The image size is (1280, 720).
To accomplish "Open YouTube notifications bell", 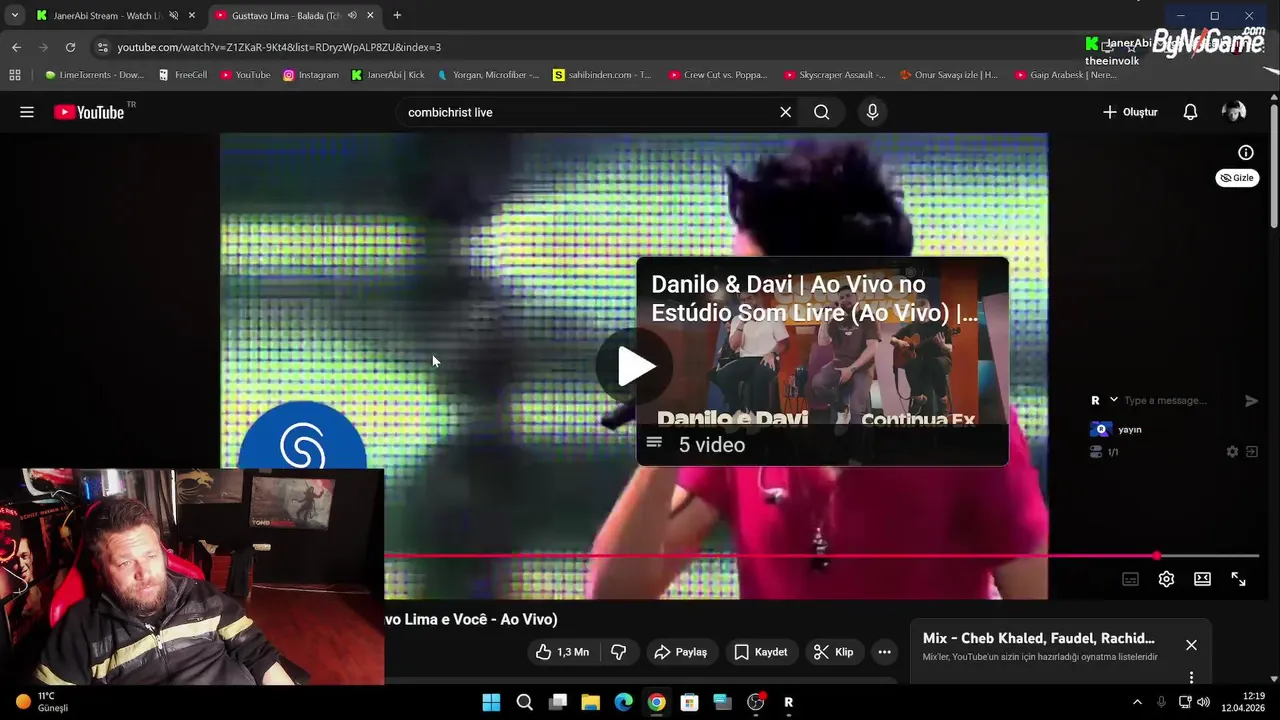I will [x=1190, y=112].
